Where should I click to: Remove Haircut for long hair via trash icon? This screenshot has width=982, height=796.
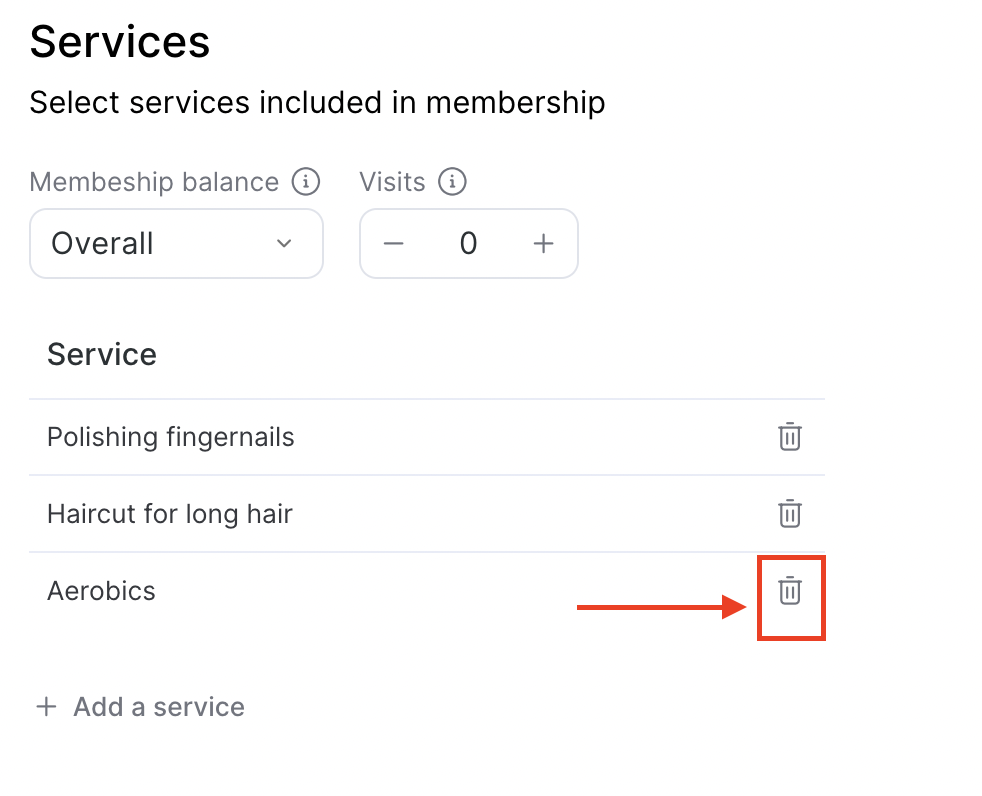(x=790, y=514)
